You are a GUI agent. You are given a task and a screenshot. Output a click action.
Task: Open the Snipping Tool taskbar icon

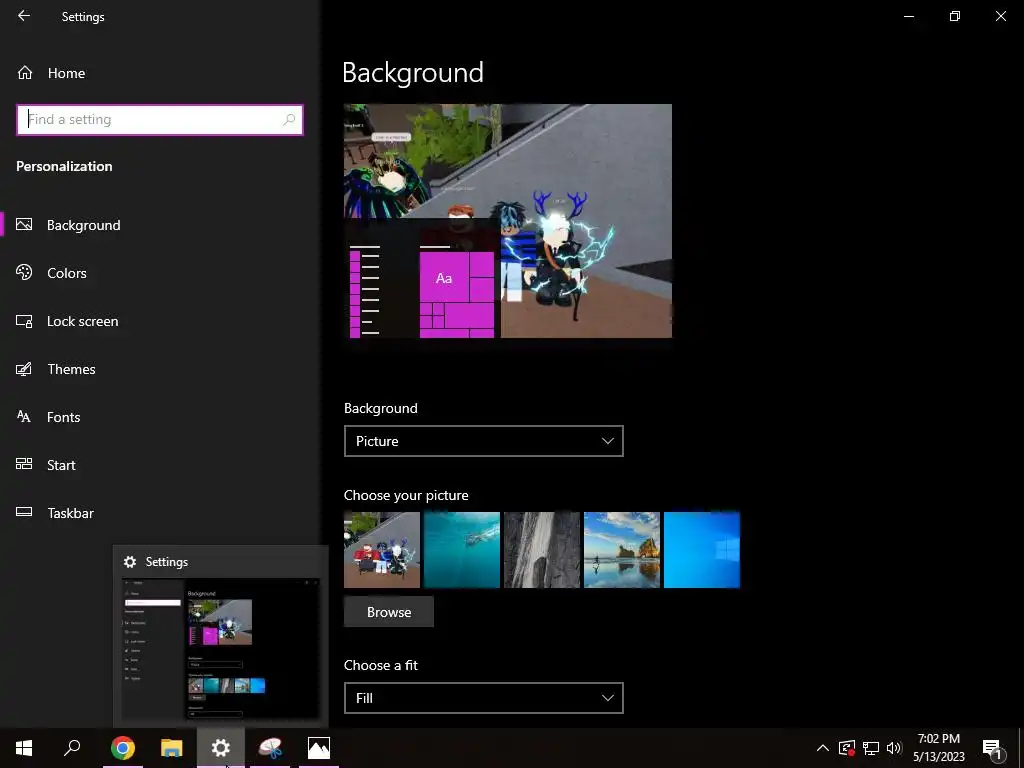point(270,748)
